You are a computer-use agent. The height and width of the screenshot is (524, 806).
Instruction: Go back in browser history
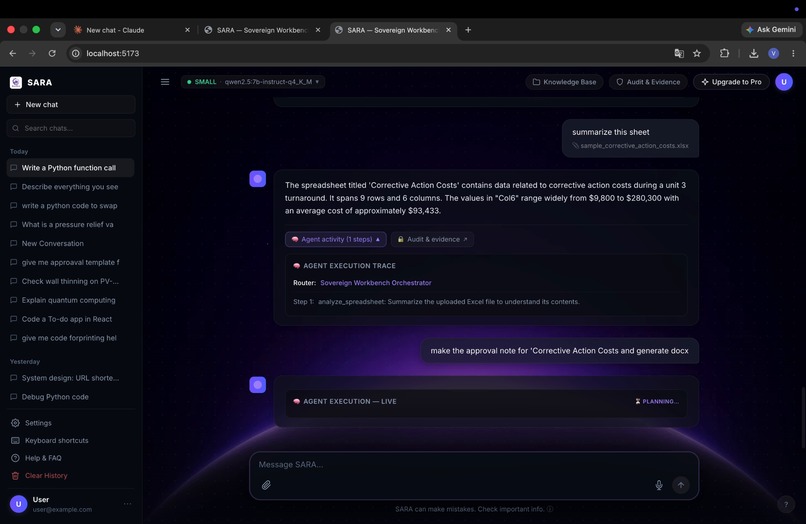pos(13,53)
